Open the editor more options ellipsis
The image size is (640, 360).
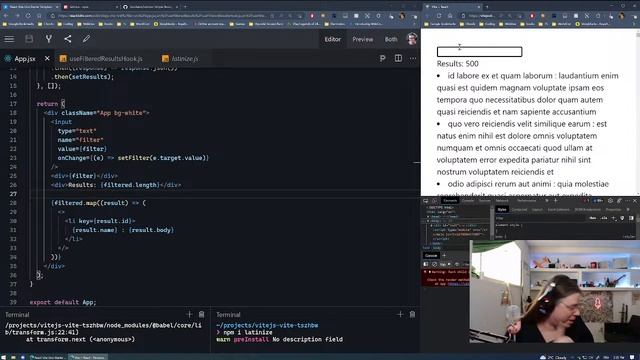point(413,58)
